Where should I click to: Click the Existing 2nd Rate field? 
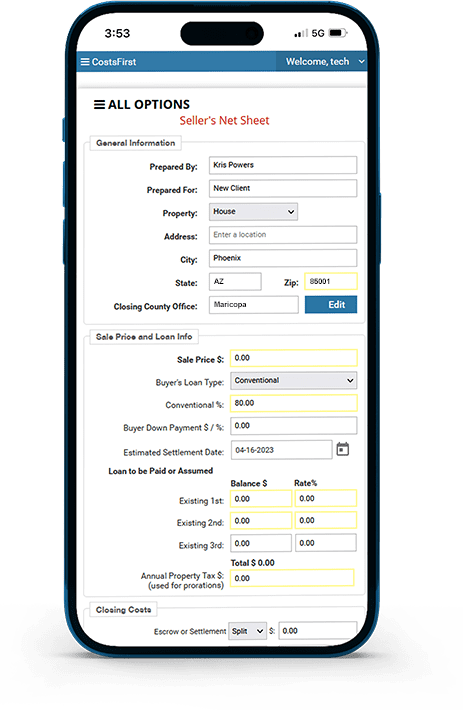click(x=326, y=520)
